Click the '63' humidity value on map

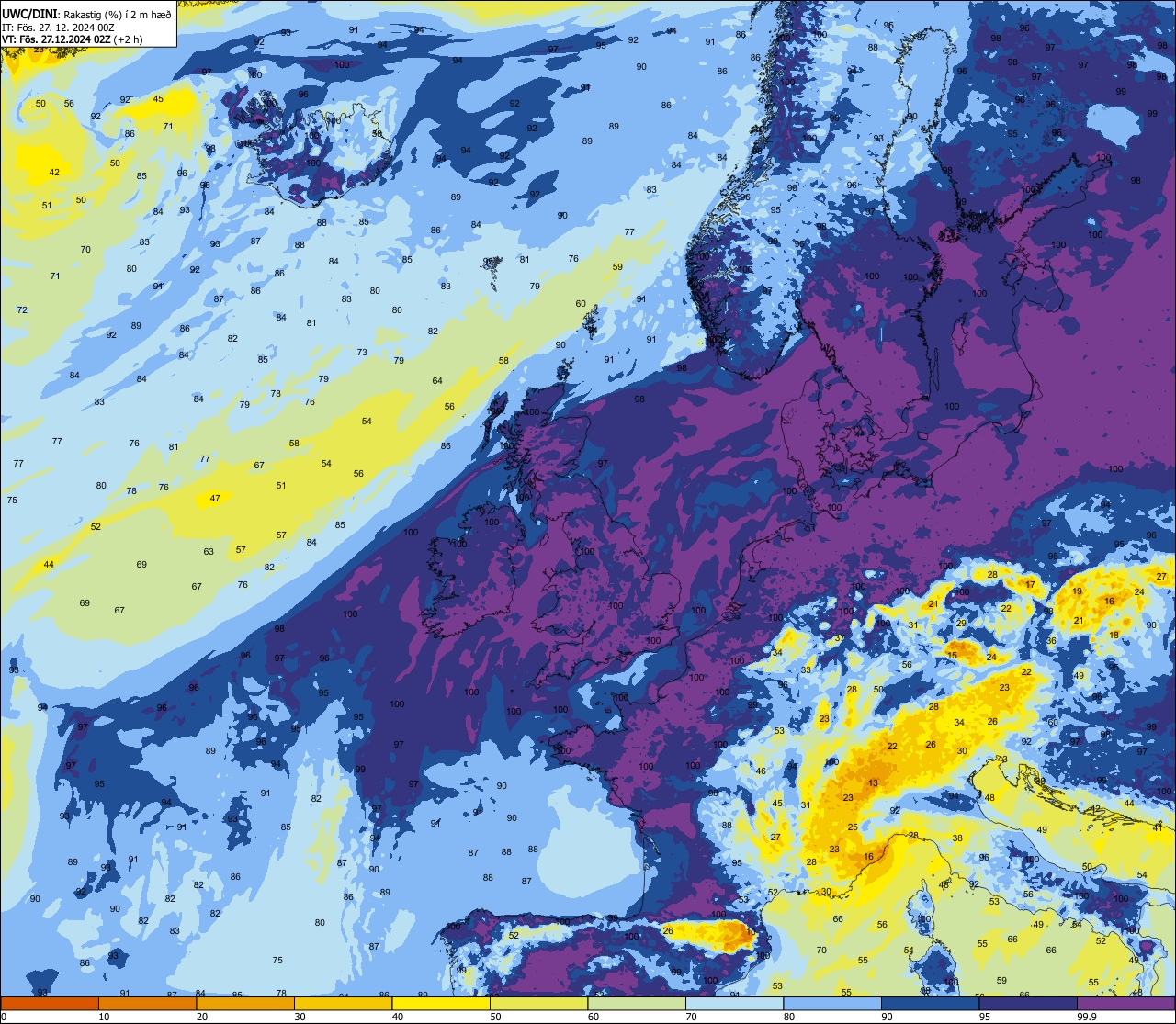pyautogui.click(x=209, y=552)
